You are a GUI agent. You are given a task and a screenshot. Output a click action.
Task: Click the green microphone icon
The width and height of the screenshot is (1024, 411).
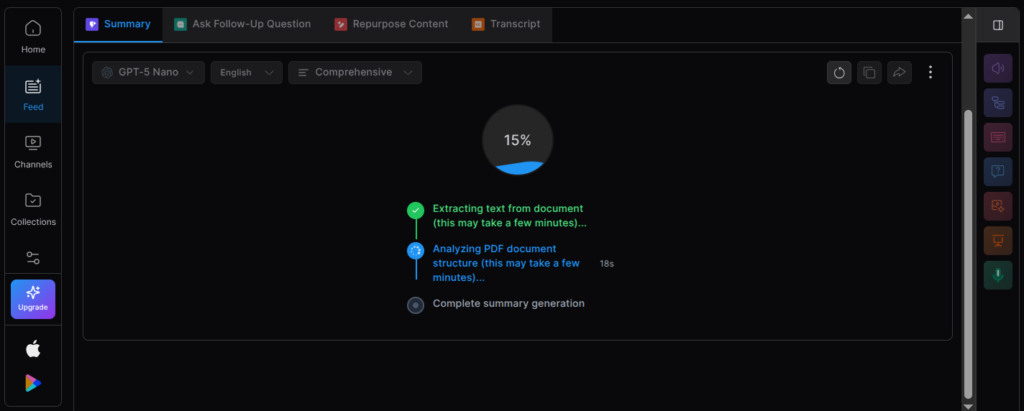[x=997, y=275]
